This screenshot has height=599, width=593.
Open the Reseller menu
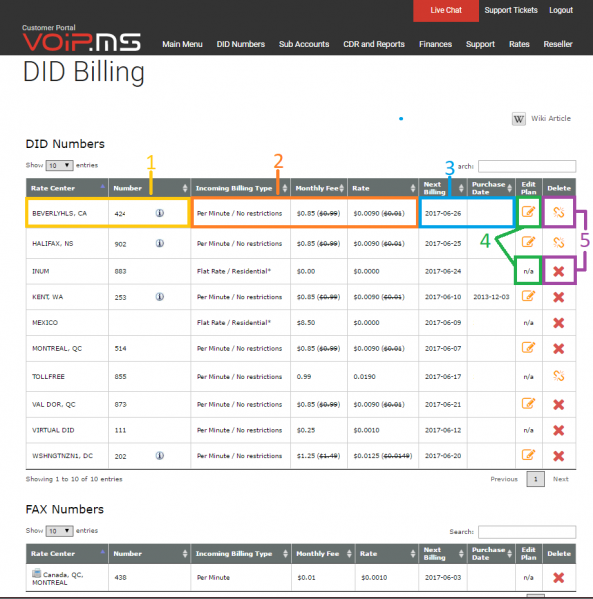coord(558,44)
